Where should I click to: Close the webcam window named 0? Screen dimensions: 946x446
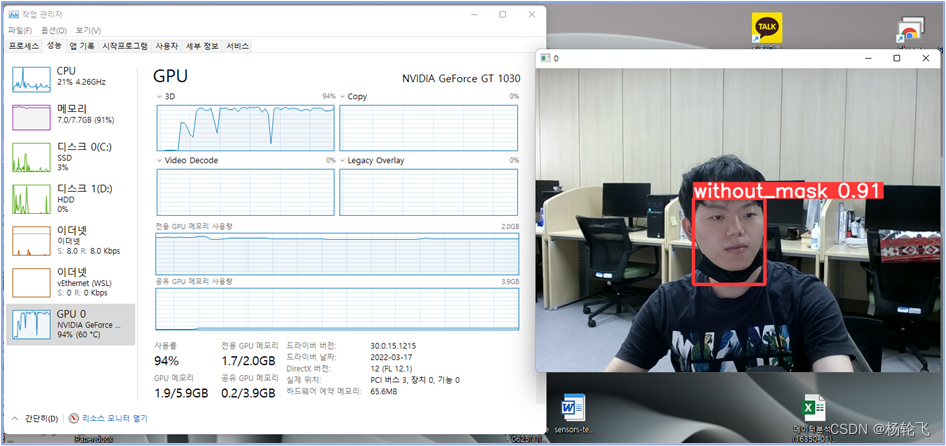(x=926, y=58)
